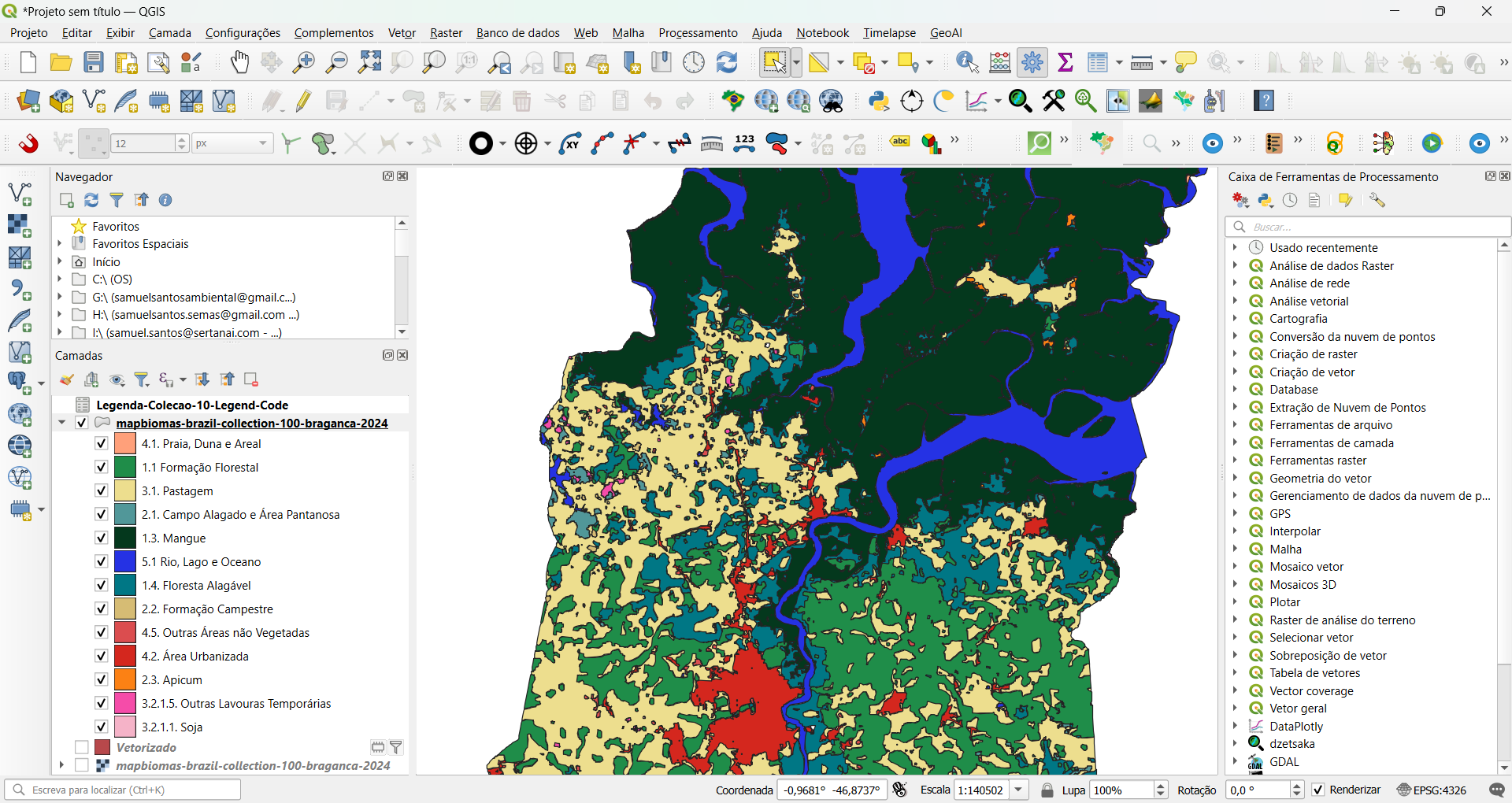Open the Field Calculator

coord(999,62)
